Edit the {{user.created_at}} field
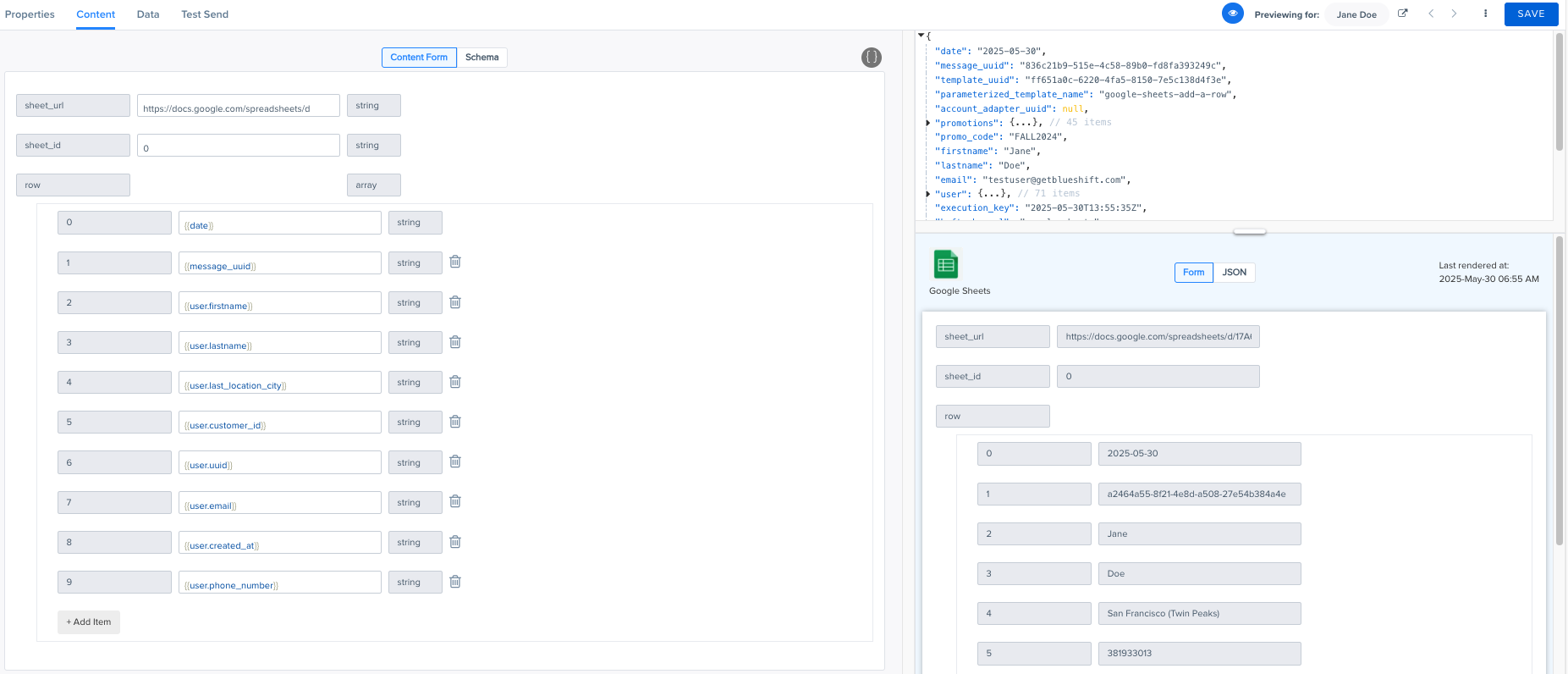This screenshot has height=674, width=1568. tap(280, 543)
